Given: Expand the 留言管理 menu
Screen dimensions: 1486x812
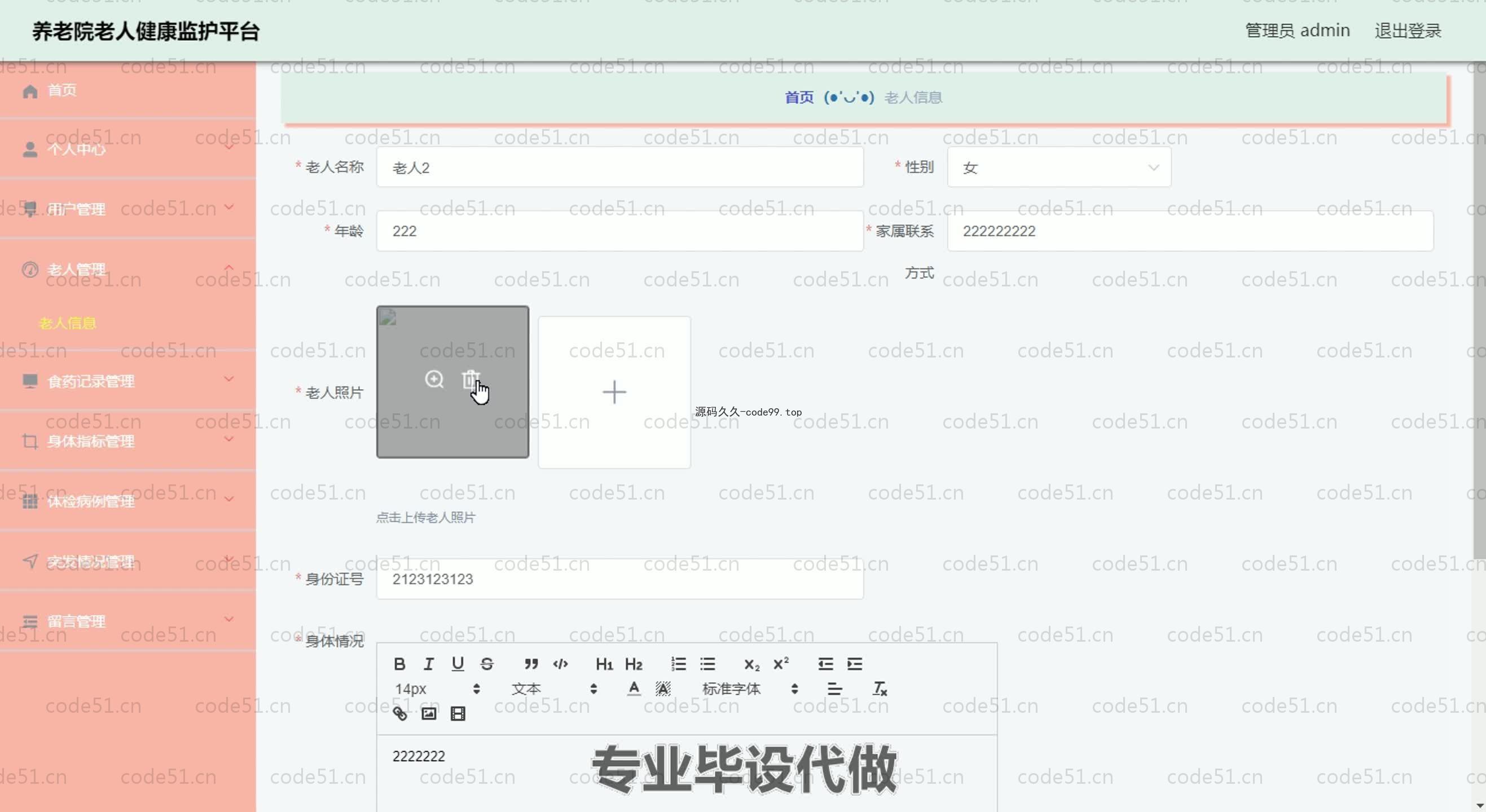Looking at the screenshot, I should [229, 619].
